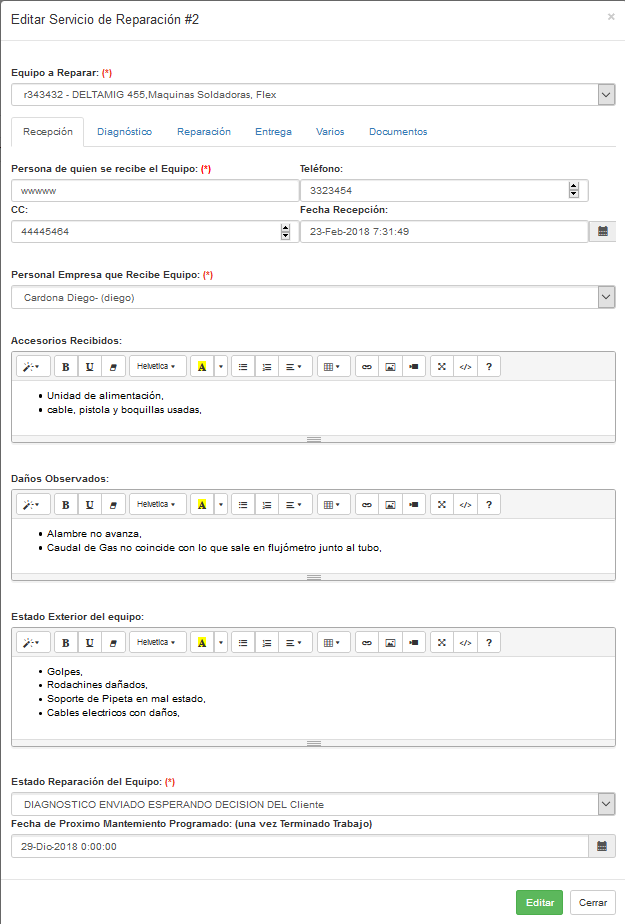Screen dimensions: 625x924
Task: Open the Documentos tab
Action: [x=397, y=132]
